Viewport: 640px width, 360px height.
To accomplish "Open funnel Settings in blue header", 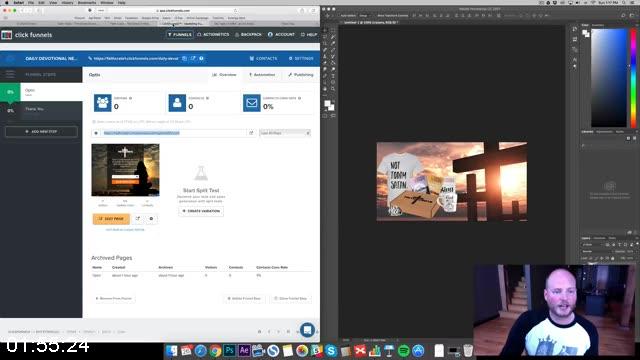I will (301, 58).
